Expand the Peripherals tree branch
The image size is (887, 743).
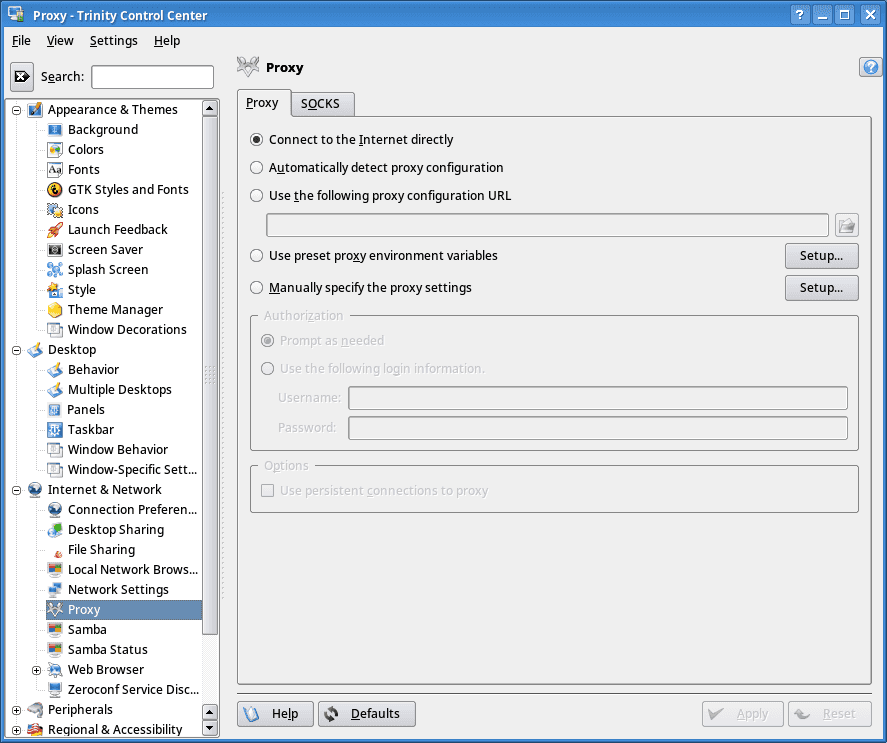point(16,710)
